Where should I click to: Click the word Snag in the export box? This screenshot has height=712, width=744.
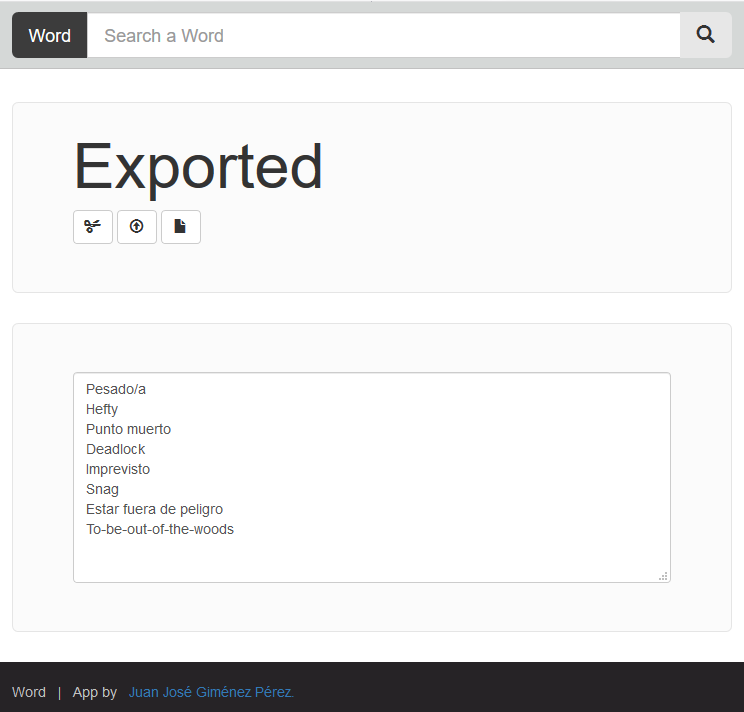coord(102,489)
